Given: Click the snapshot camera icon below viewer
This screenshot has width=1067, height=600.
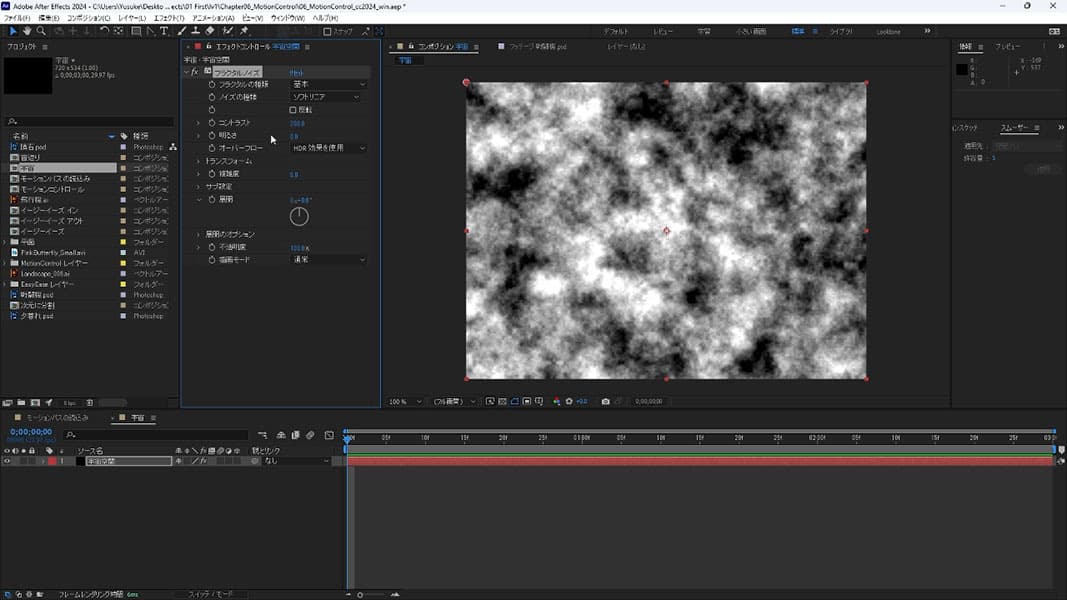Looking at the screenshot, I should pos(605,401).
